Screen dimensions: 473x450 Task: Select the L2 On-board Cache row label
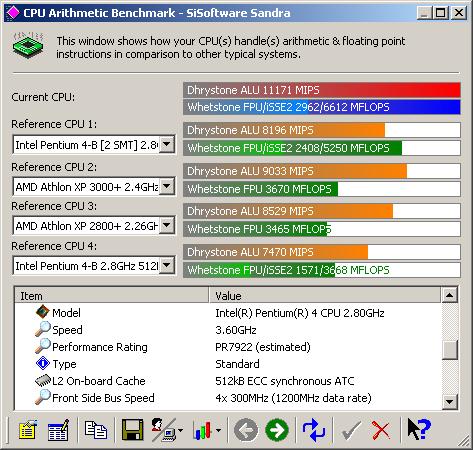click(x=99, y=381)
